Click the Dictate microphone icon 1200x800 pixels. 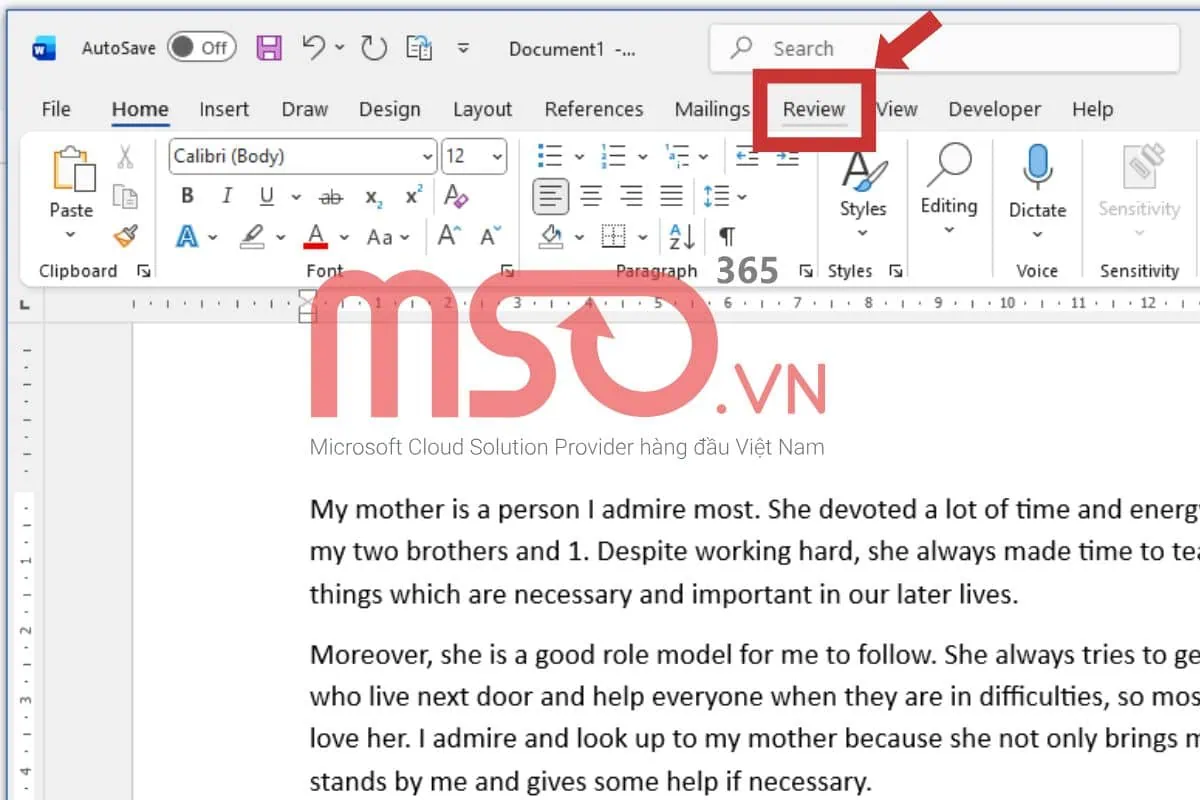click(x=1037, y=170)
